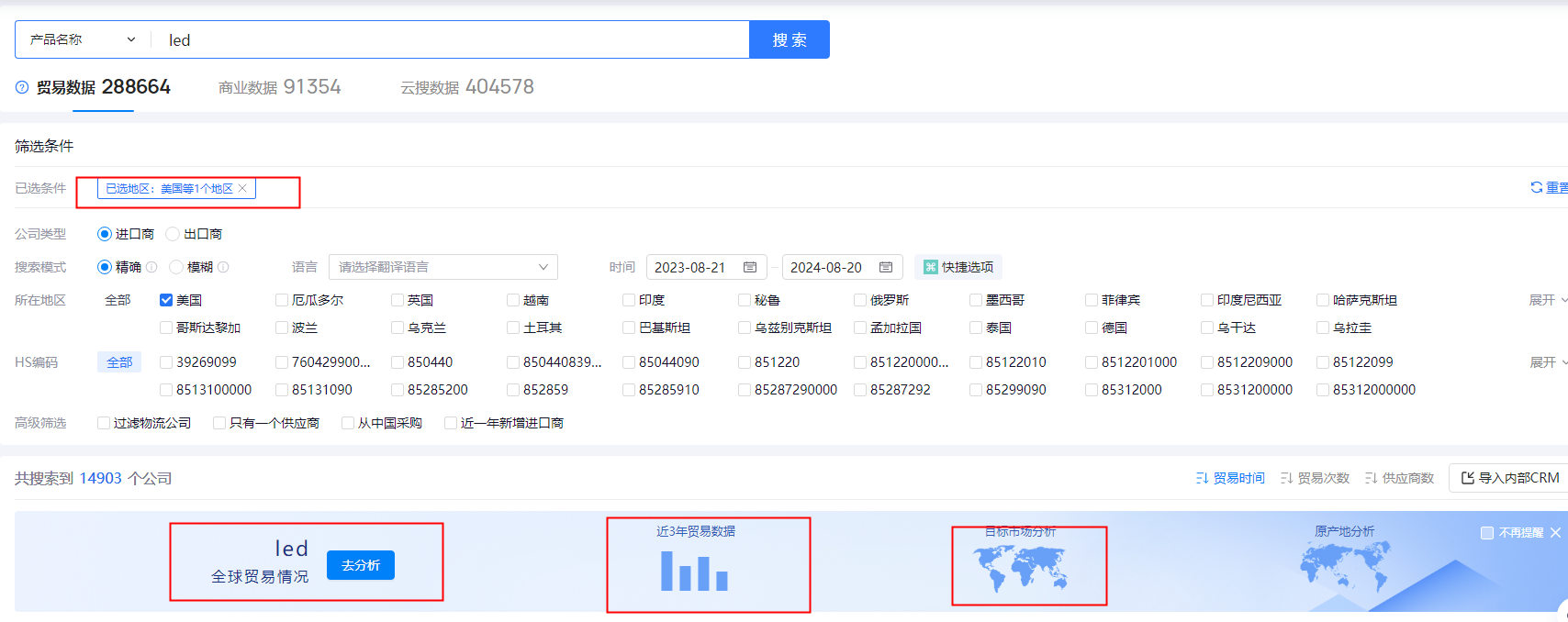Open the start date calendar icon
1568x622 pixels.
(x=750, y=267)
